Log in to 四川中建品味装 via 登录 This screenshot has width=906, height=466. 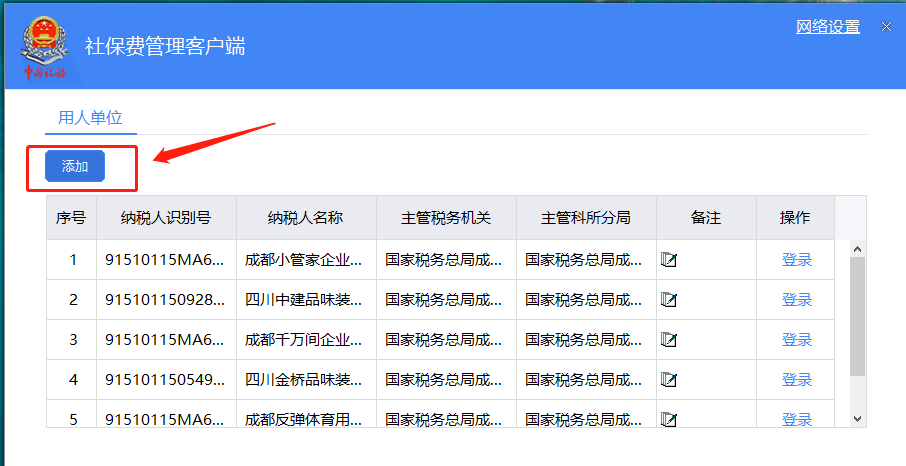797,299
